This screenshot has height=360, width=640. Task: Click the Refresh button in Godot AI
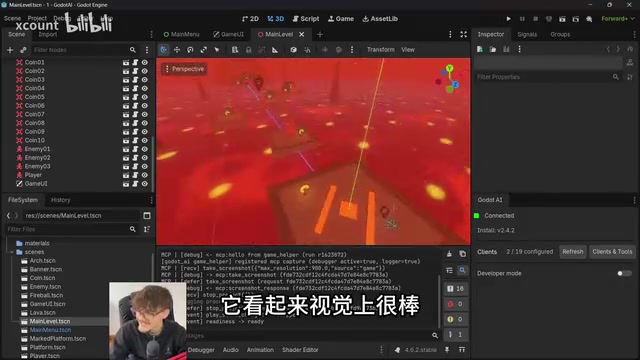pos(573,252)
